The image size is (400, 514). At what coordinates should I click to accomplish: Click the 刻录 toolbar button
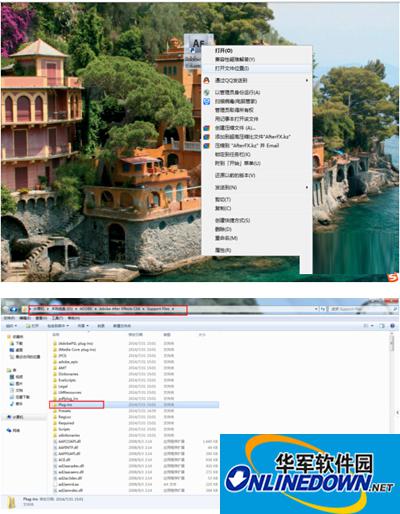(101, 326)
